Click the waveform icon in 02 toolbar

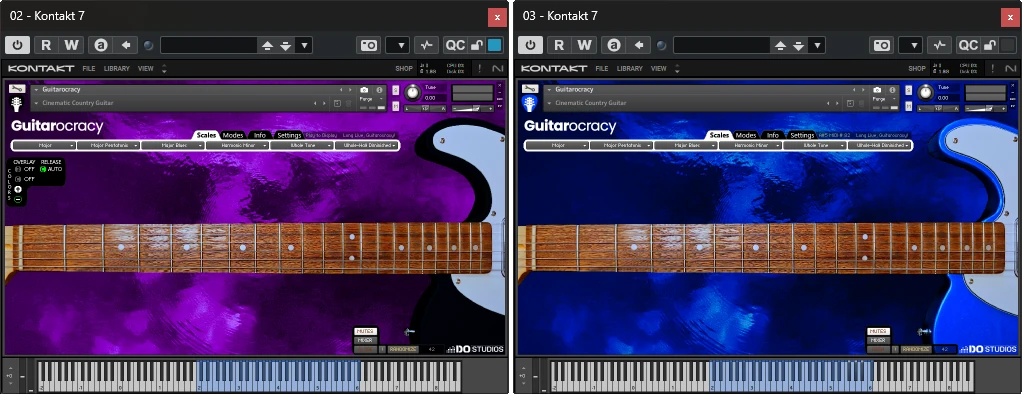pos(426,45)
